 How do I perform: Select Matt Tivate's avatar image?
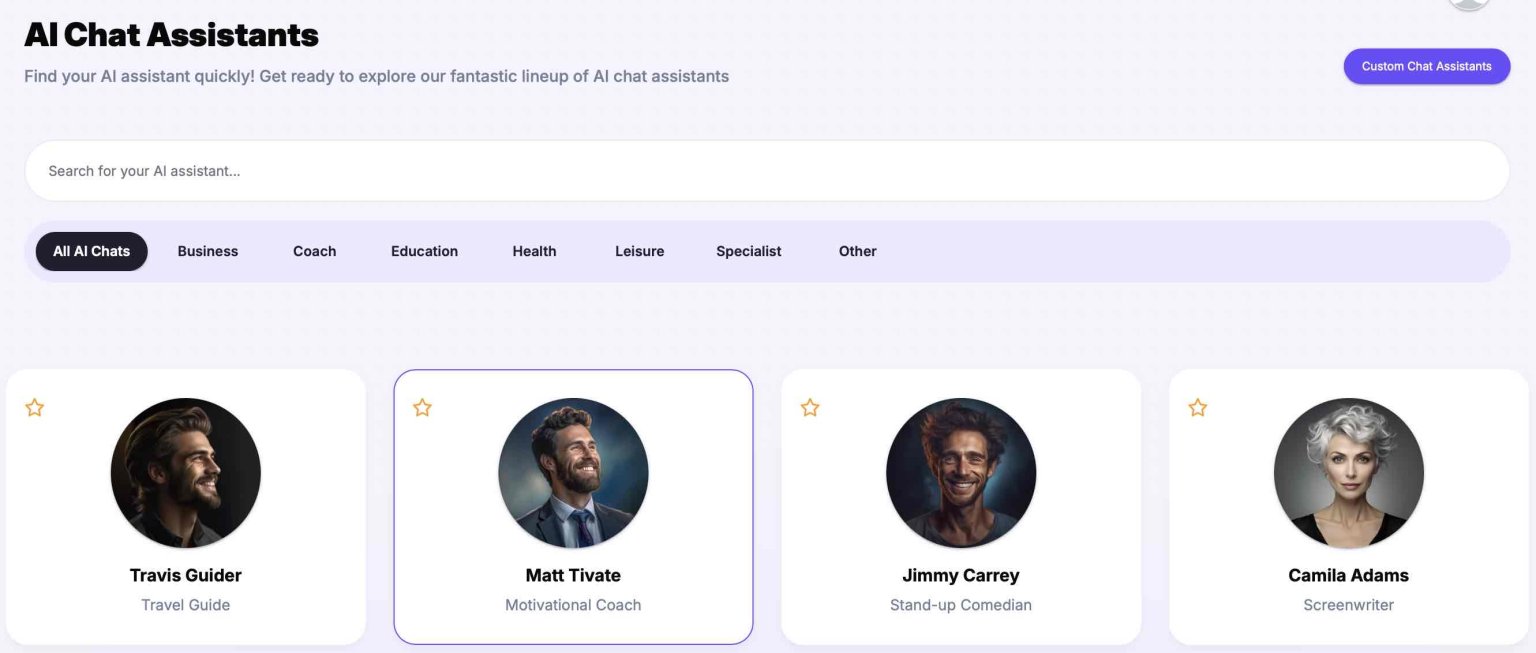coord(573,473)
